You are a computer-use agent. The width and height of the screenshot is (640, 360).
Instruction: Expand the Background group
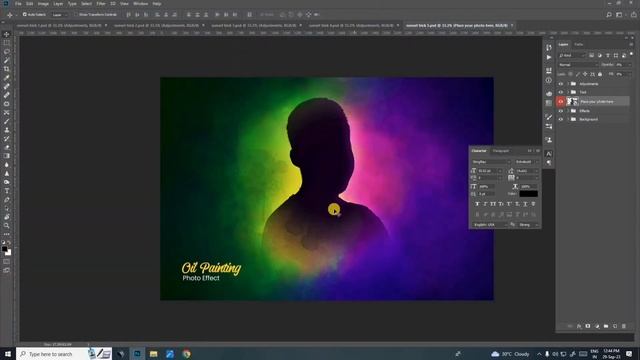point(568,119)
